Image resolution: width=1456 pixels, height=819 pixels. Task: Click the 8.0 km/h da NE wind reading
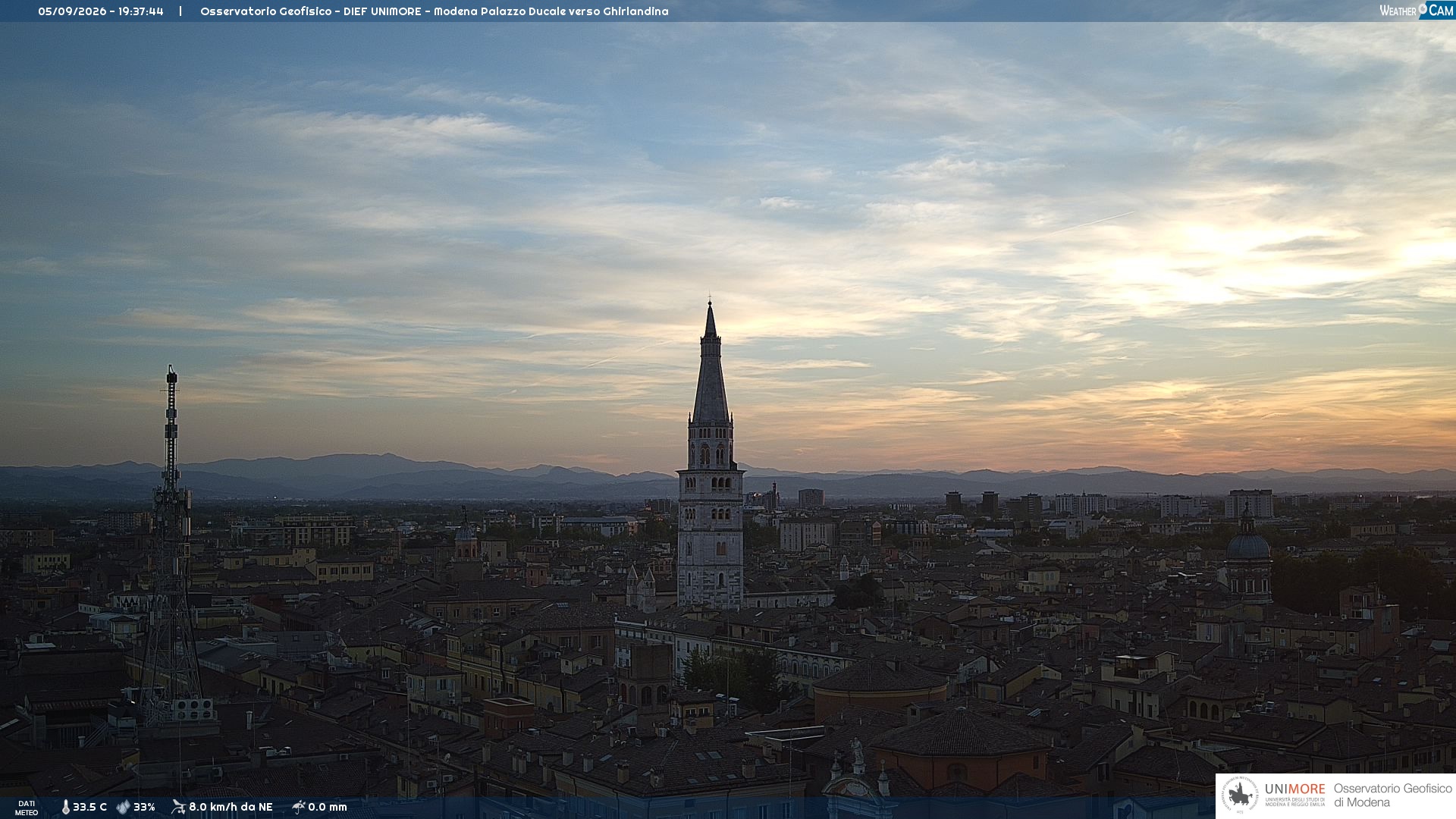(x=231, y=808)
